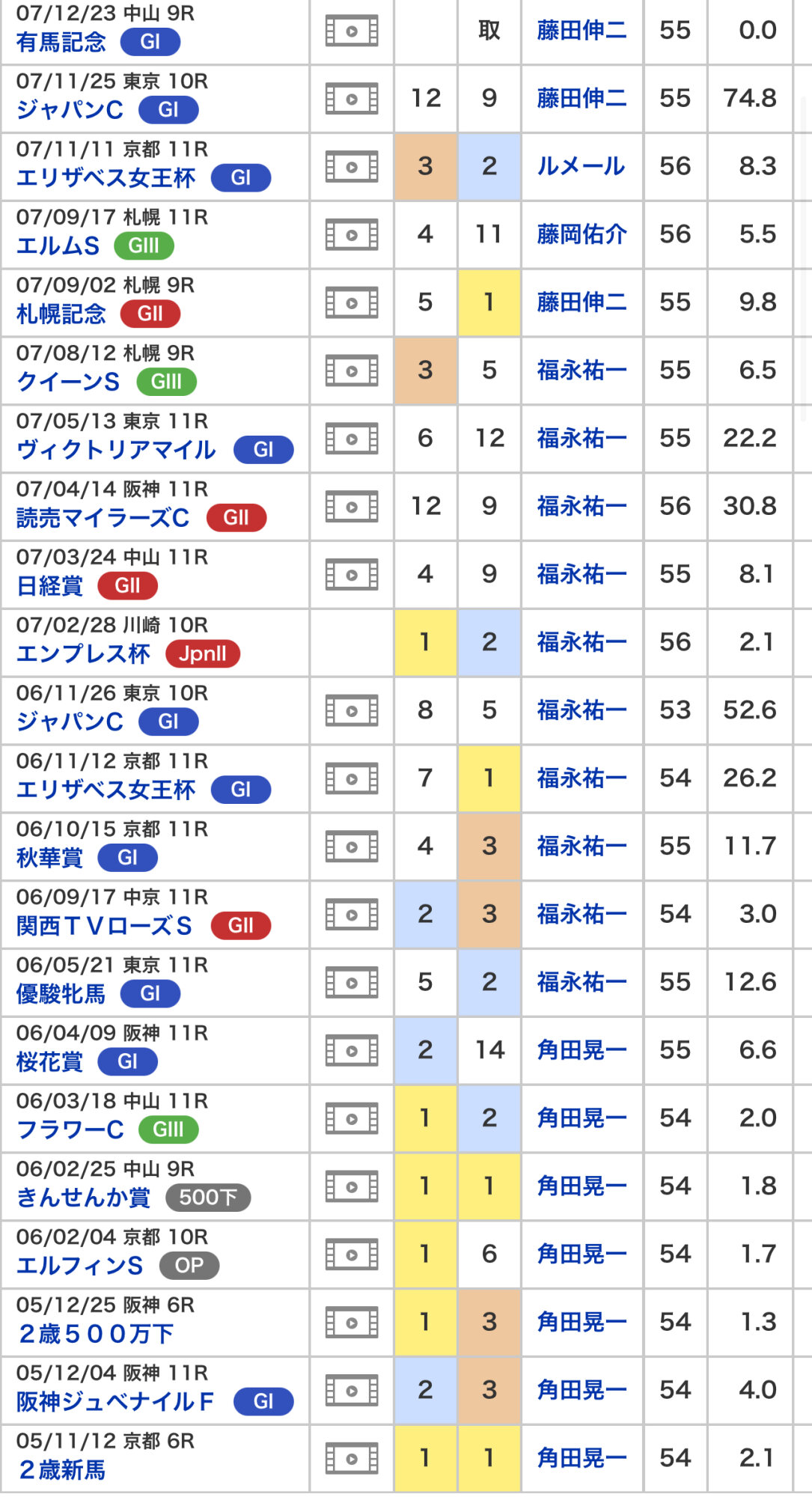Play video for 秋華賞 race
The width and height of the screenshot is (812, 1497).
(x=352, y=847)
